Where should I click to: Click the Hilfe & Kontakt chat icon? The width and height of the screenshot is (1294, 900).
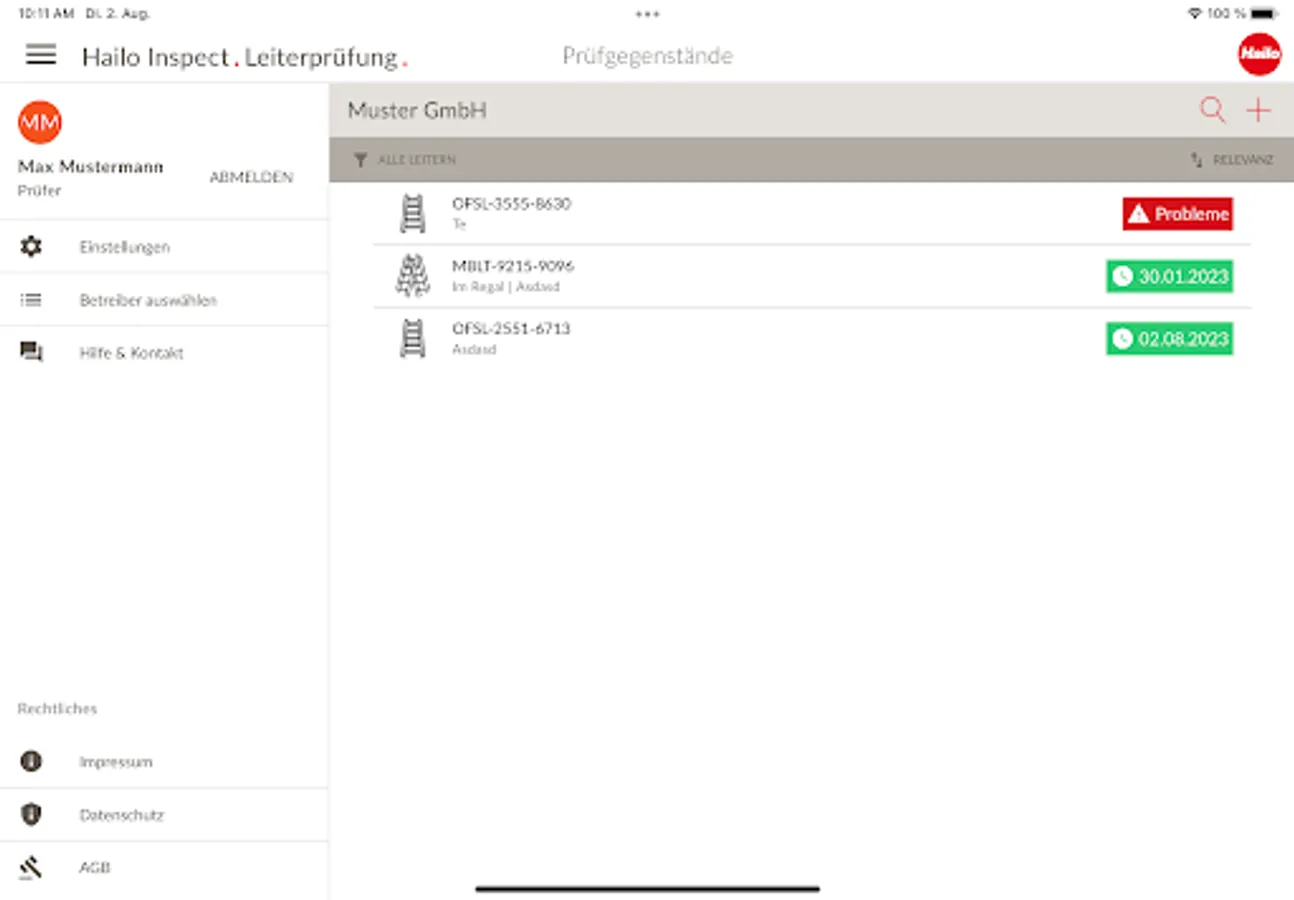click(31, 353)
